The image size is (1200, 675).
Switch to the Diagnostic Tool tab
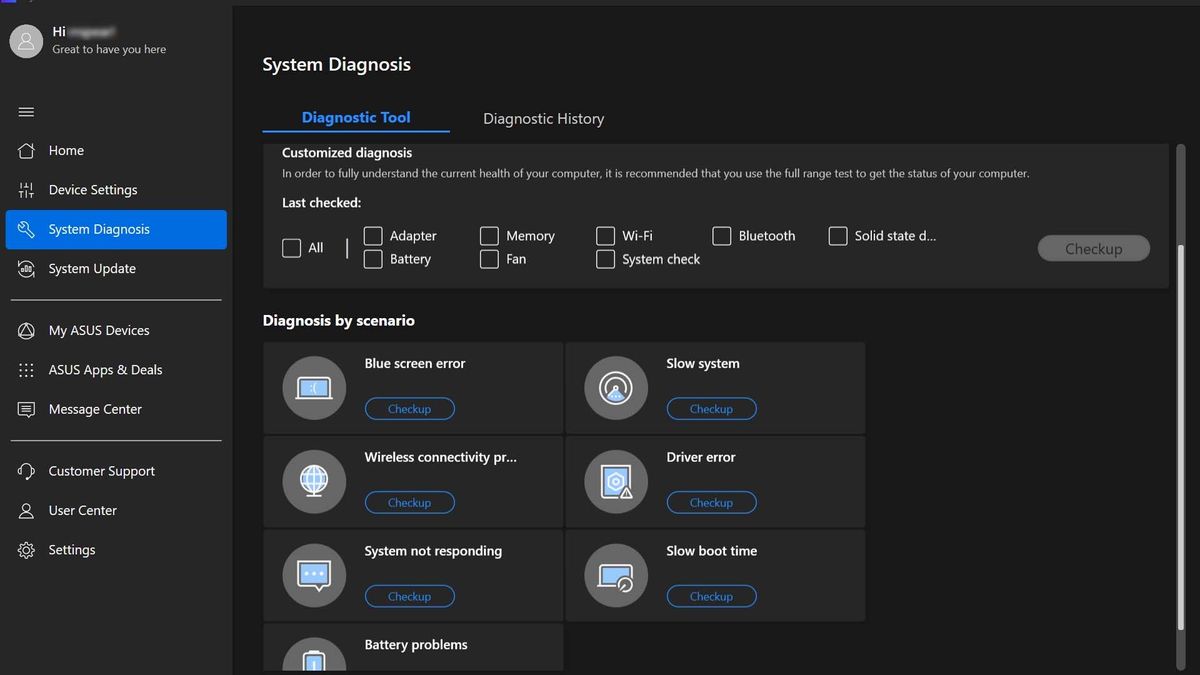(356, 117)
